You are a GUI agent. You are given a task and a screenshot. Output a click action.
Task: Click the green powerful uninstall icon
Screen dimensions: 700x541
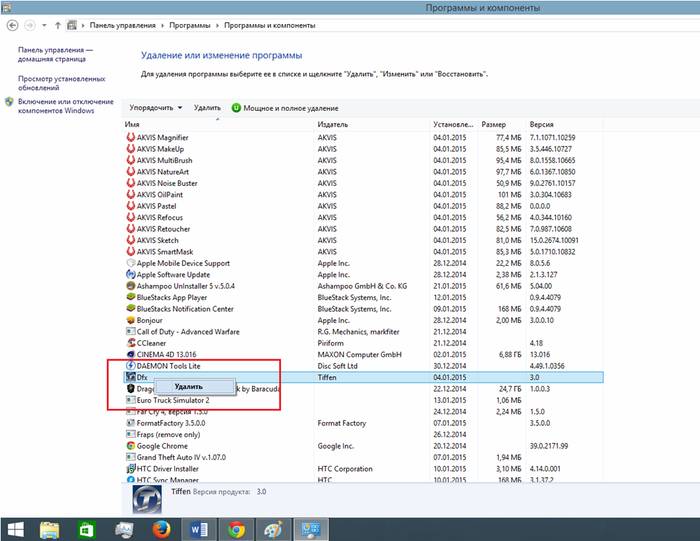point(236,107)
